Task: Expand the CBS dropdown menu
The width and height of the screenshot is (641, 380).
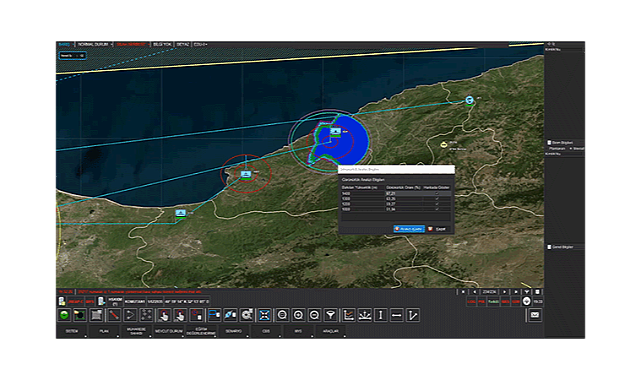Action: pos(266,331)
